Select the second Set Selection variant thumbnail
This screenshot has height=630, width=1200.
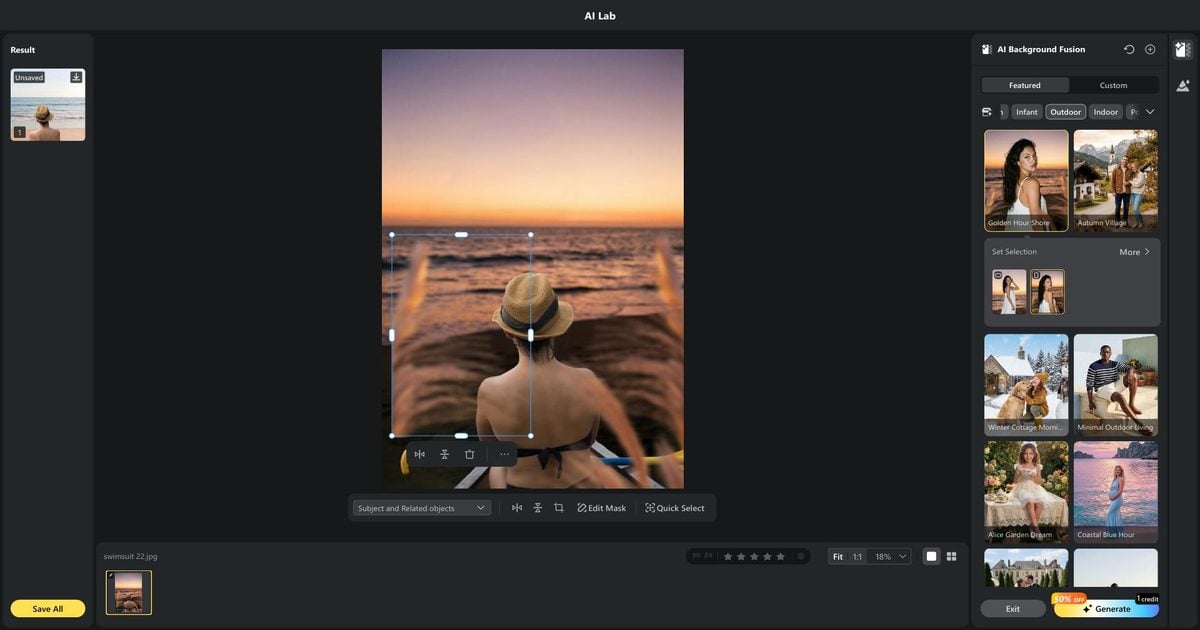point(1047,291)
